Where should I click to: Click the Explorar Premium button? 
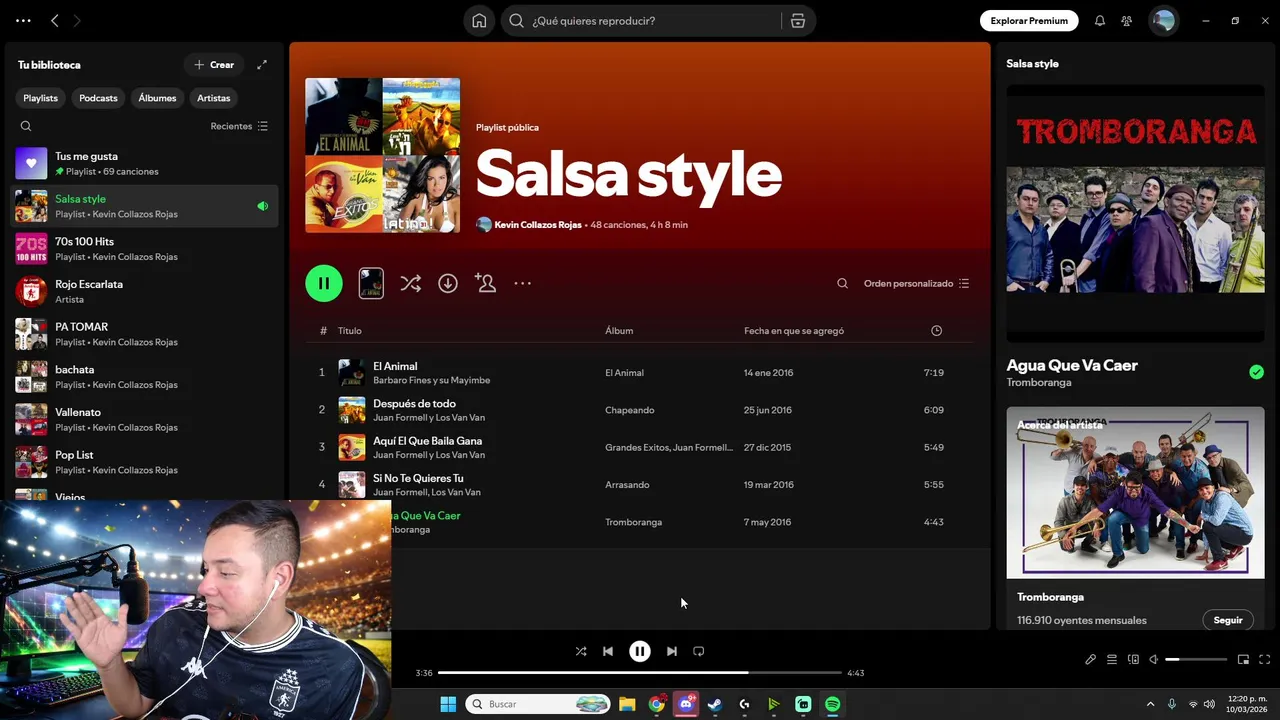[x=1029, y=20]
